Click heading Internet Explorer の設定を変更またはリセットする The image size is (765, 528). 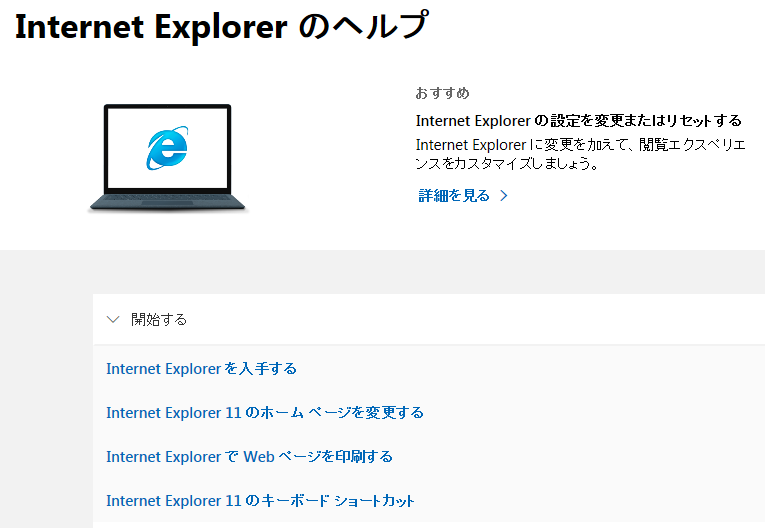click(x=579, y=121)
